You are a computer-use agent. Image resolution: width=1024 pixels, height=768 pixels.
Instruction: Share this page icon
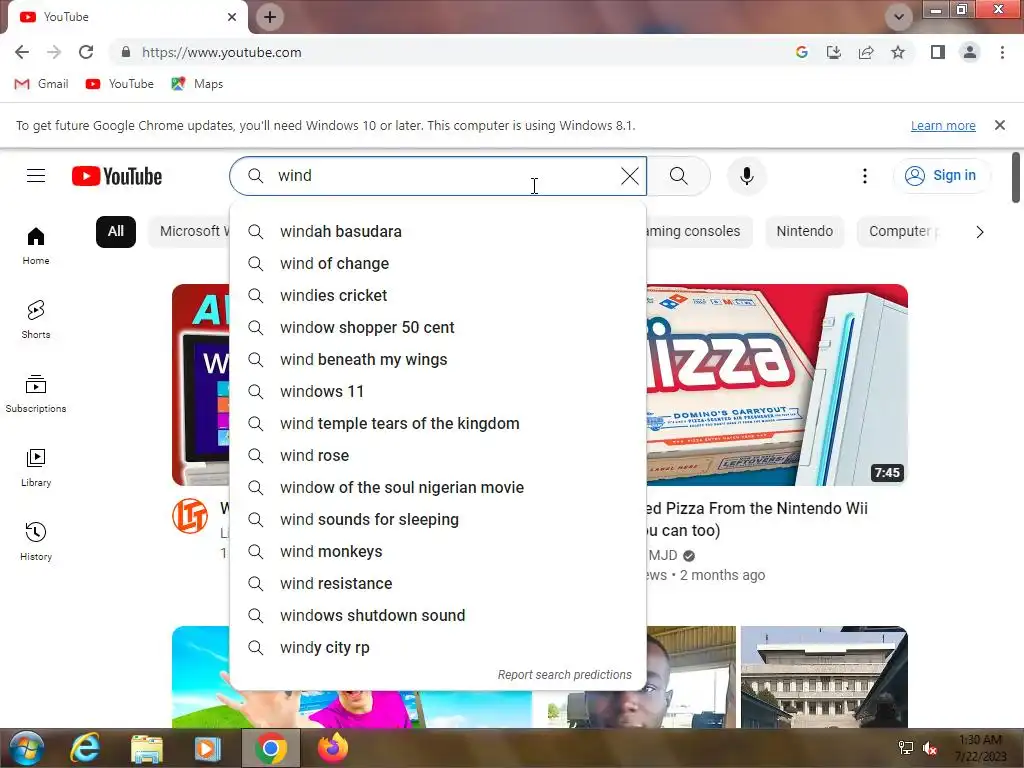point(866,52)
